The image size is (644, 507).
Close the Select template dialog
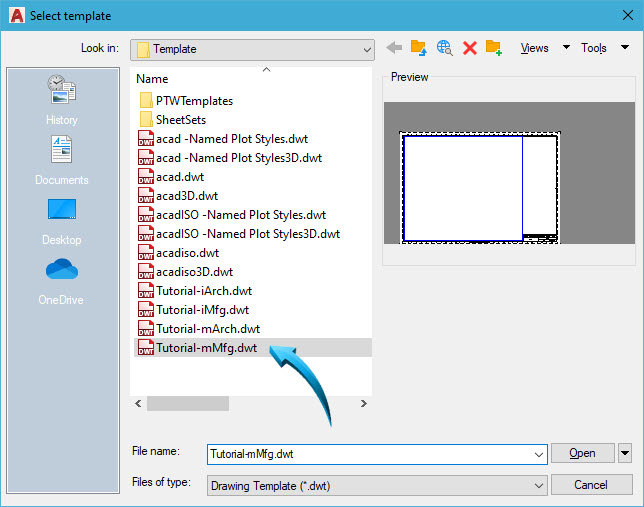(628, 16)
